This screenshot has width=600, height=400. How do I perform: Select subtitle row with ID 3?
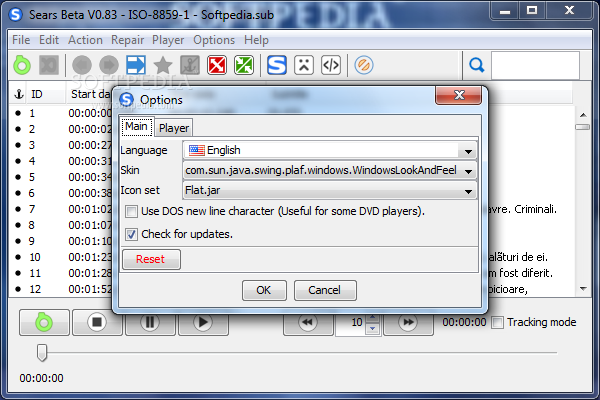click(x=61, y=145)
